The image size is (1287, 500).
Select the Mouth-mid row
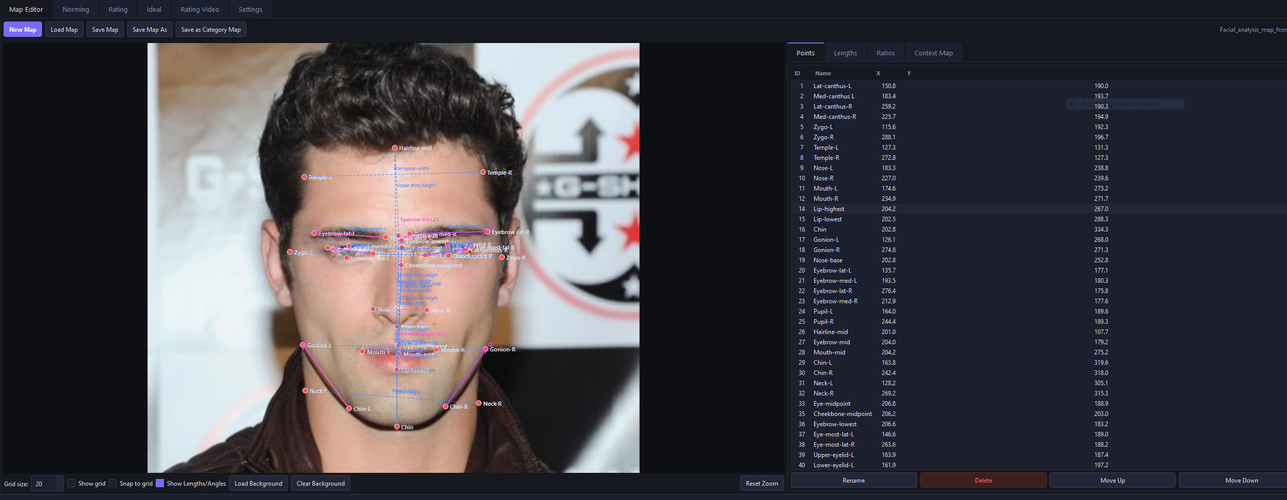pos(1038,352)
